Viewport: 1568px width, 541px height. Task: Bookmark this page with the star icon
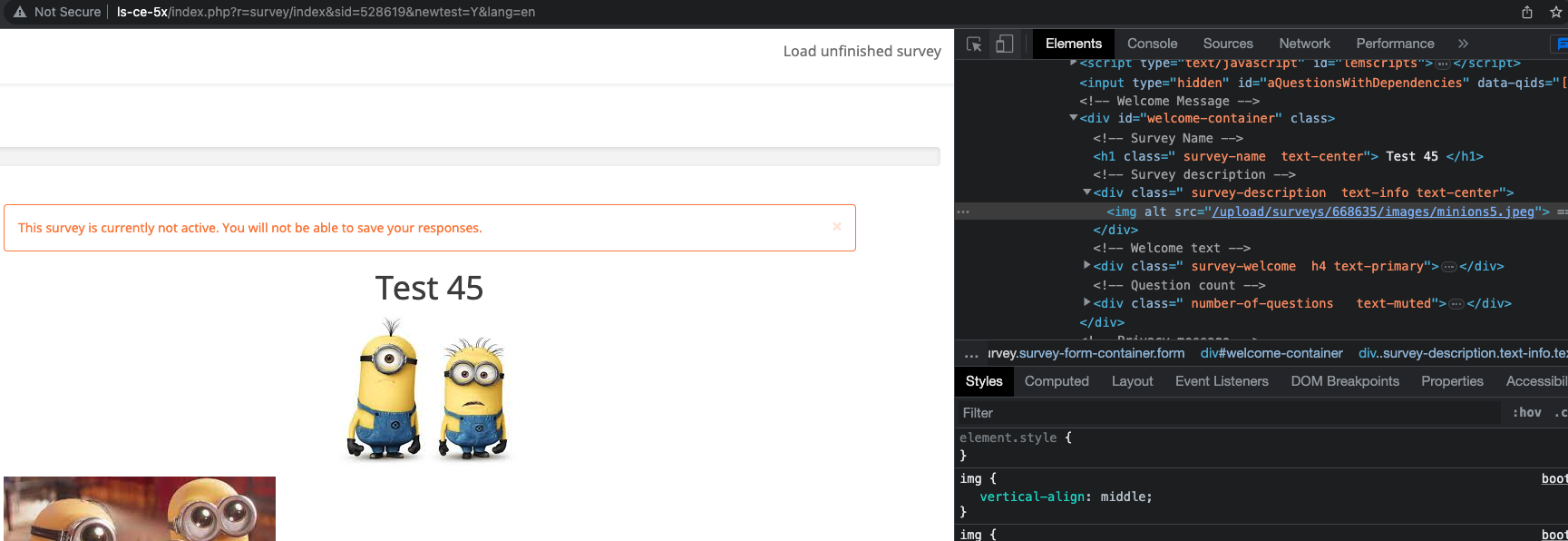click(1555, 12)
